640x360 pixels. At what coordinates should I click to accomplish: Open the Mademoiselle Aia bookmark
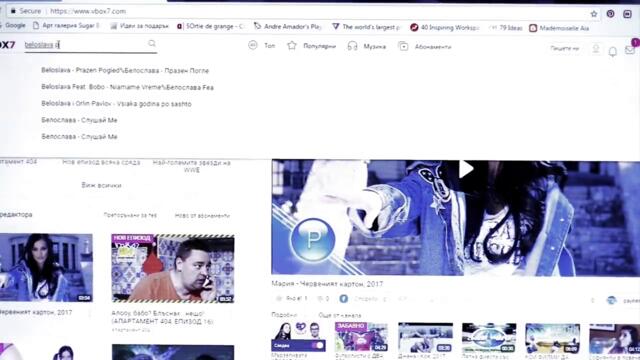click(560, 28)
